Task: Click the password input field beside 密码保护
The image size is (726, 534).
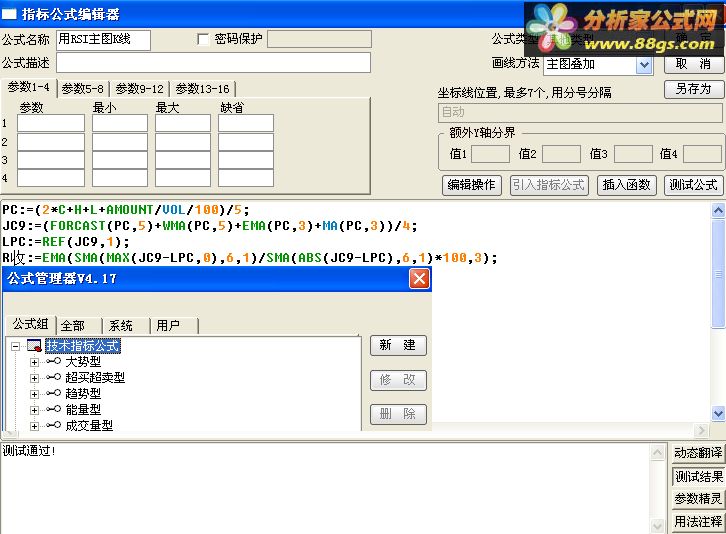Action: click(319, 39)
